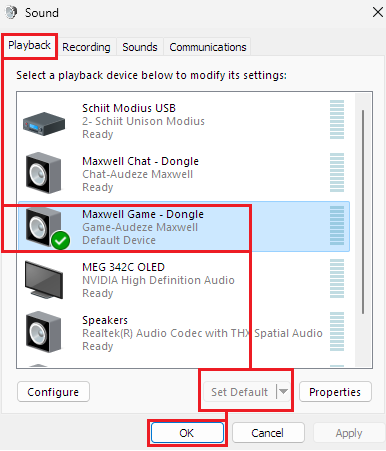Select the "Speakers" device name
386x451 pixels.
(x=105, y=320)
